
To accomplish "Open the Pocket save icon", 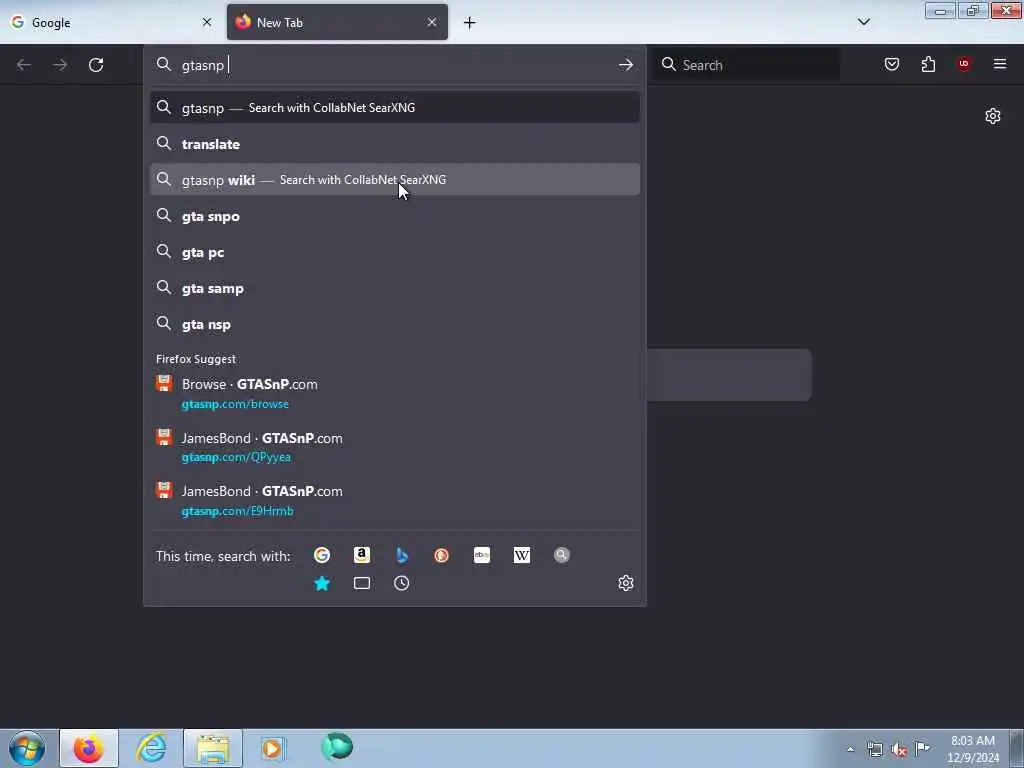I will coord(891,64).
